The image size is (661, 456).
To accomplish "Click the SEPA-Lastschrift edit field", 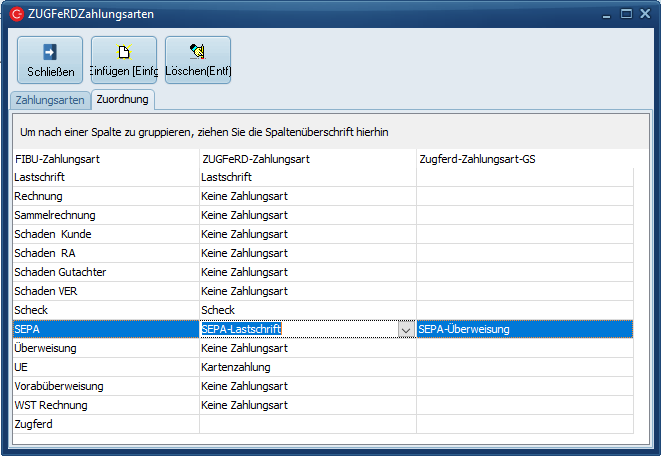I will tap(299, 329).
